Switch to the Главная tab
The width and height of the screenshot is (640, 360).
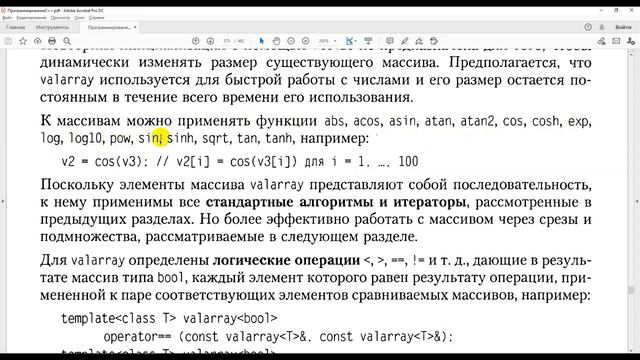coord(16,27)
